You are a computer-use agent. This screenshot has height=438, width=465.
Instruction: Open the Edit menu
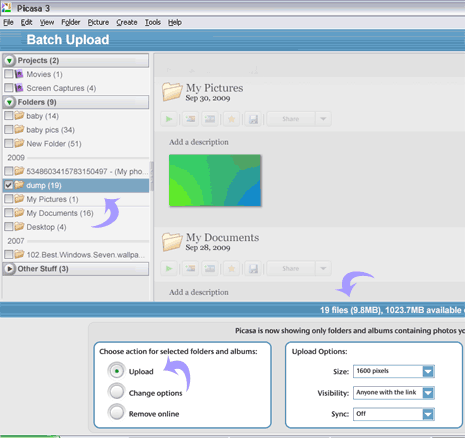tap(26, 22)
